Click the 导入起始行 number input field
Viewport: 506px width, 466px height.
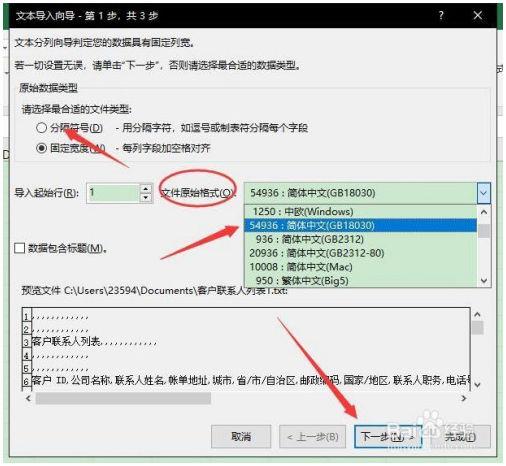click(113, 193)
